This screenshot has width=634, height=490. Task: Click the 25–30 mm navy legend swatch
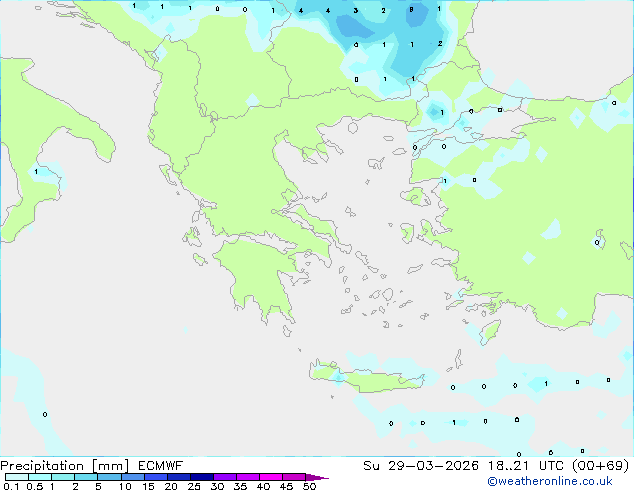202,477
